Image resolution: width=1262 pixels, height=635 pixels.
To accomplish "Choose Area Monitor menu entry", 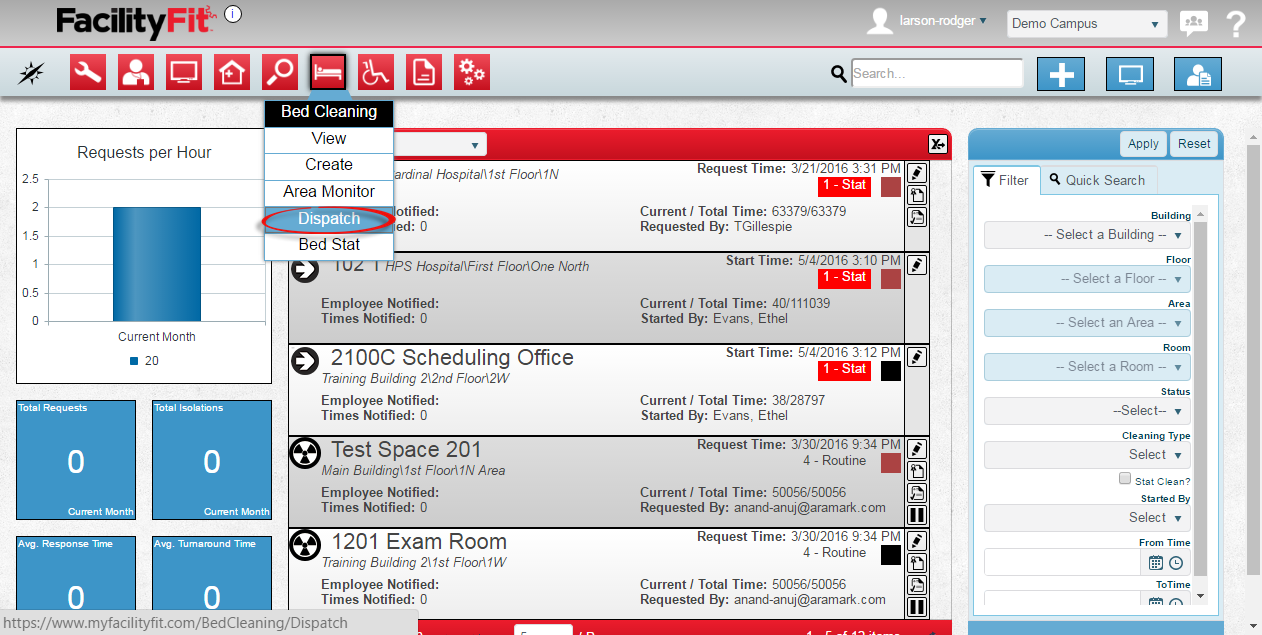I will 328,192.
